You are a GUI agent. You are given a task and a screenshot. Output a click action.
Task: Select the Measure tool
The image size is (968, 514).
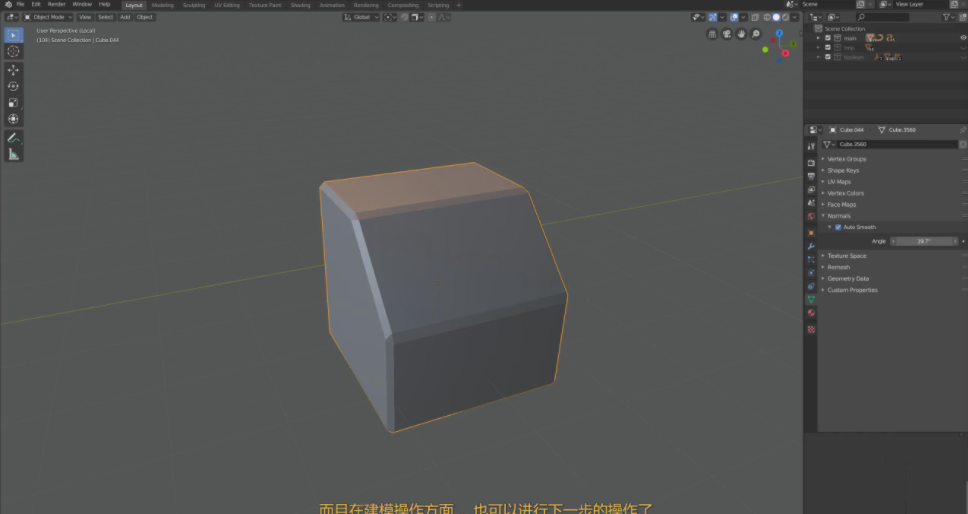(13, 154)
